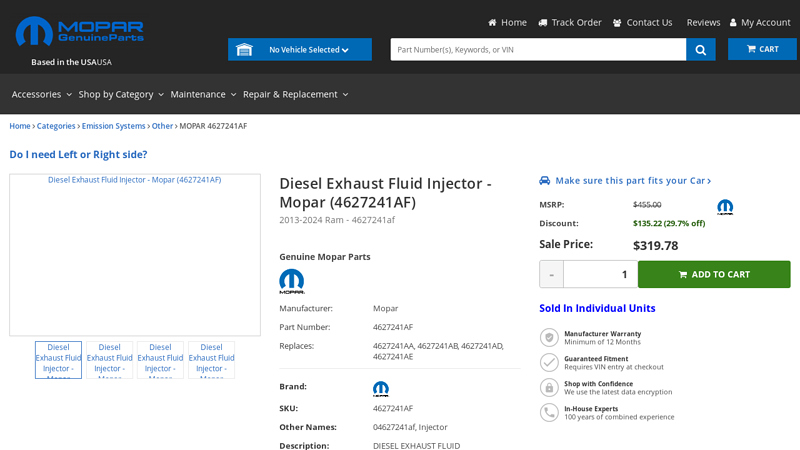The height and width of the screenshot is (450, 800).
Task: Click the quantity input field
Action: (x=601, y=274)
